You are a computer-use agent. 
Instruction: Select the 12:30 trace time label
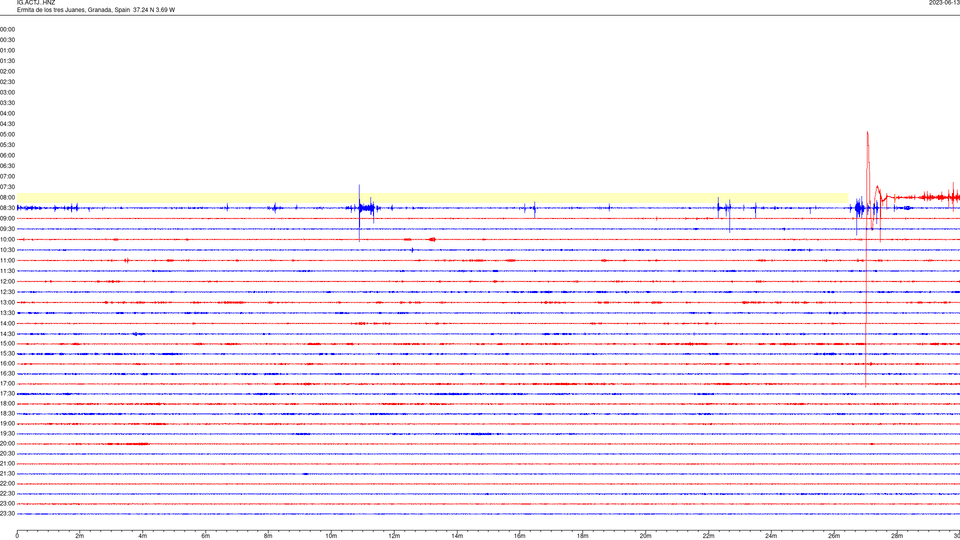pyautogui.click(x=7, y=291)
